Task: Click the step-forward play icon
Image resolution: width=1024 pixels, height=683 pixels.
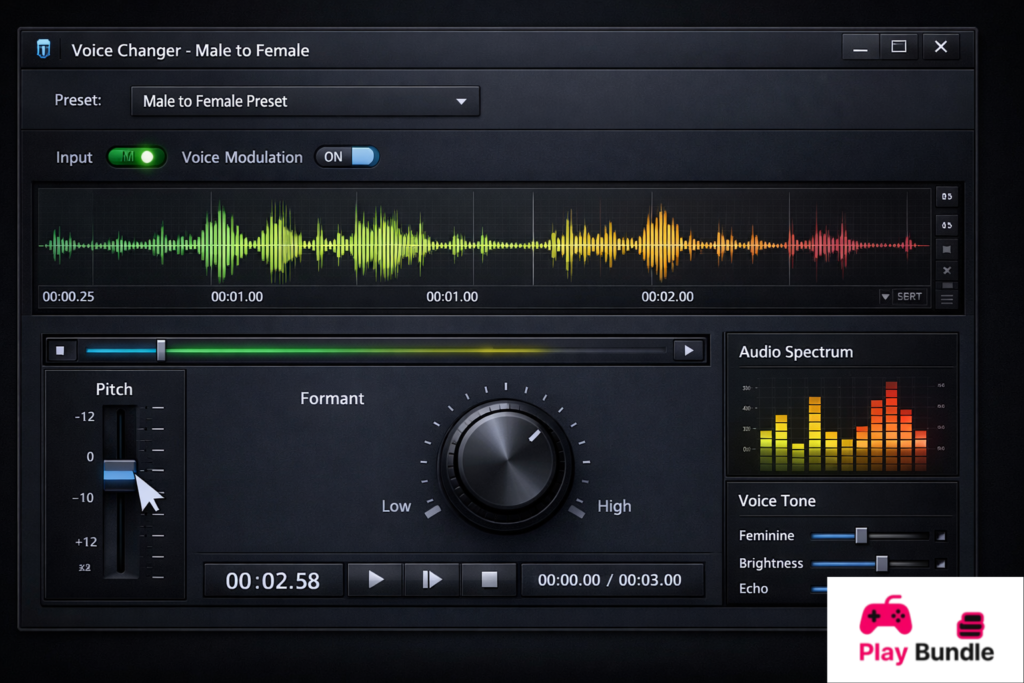Action: (432, 579)
